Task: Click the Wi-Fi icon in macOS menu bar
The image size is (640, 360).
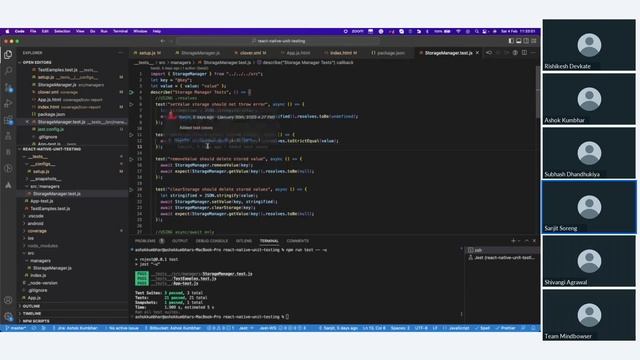Action: pos(458,31)
